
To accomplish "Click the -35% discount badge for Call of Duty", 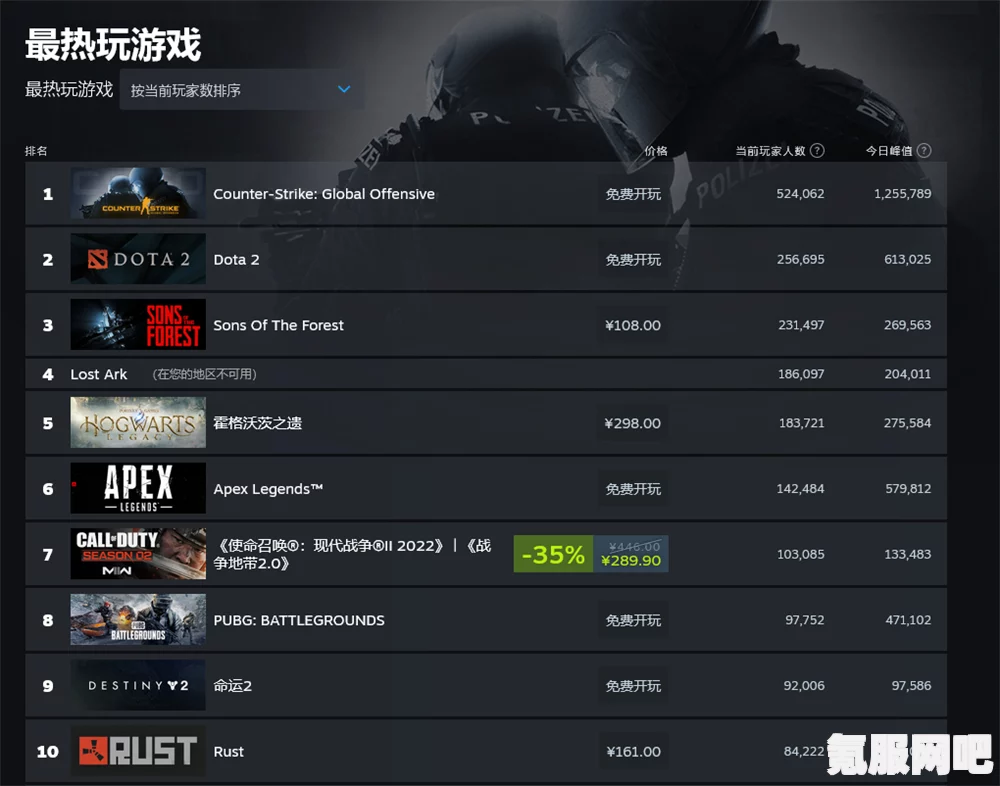I will (x=554, y=554).
